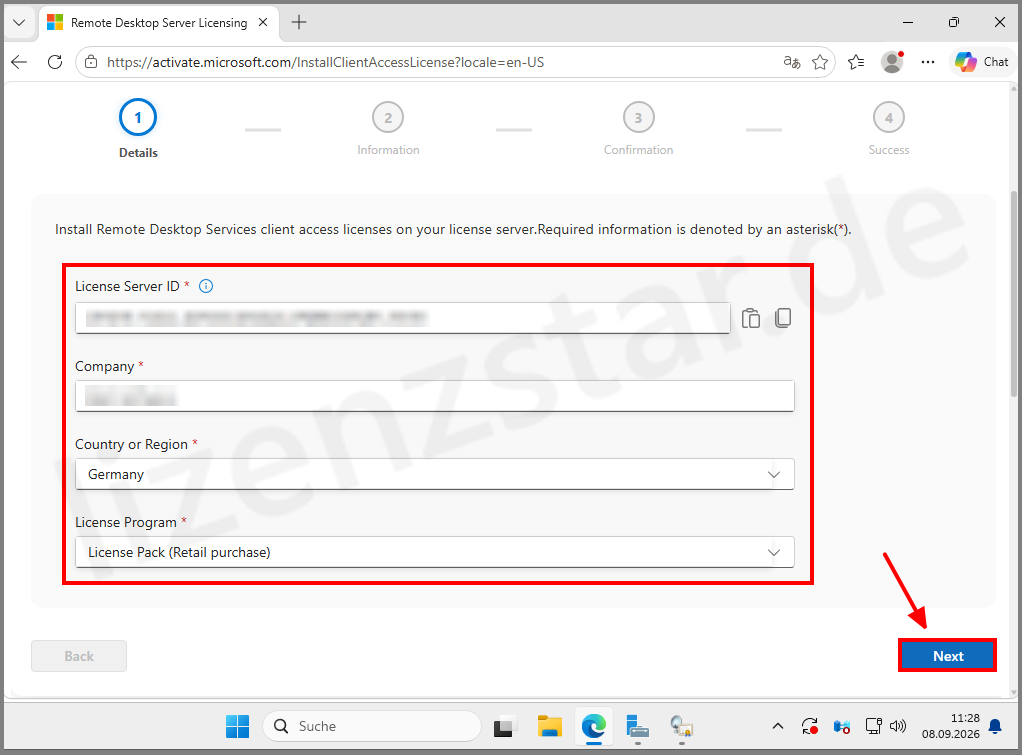Image resolution: width=1022 pixels, height=756 pixels.
Task: Open the volume speaker tray icon
Action: click(898, 726)
